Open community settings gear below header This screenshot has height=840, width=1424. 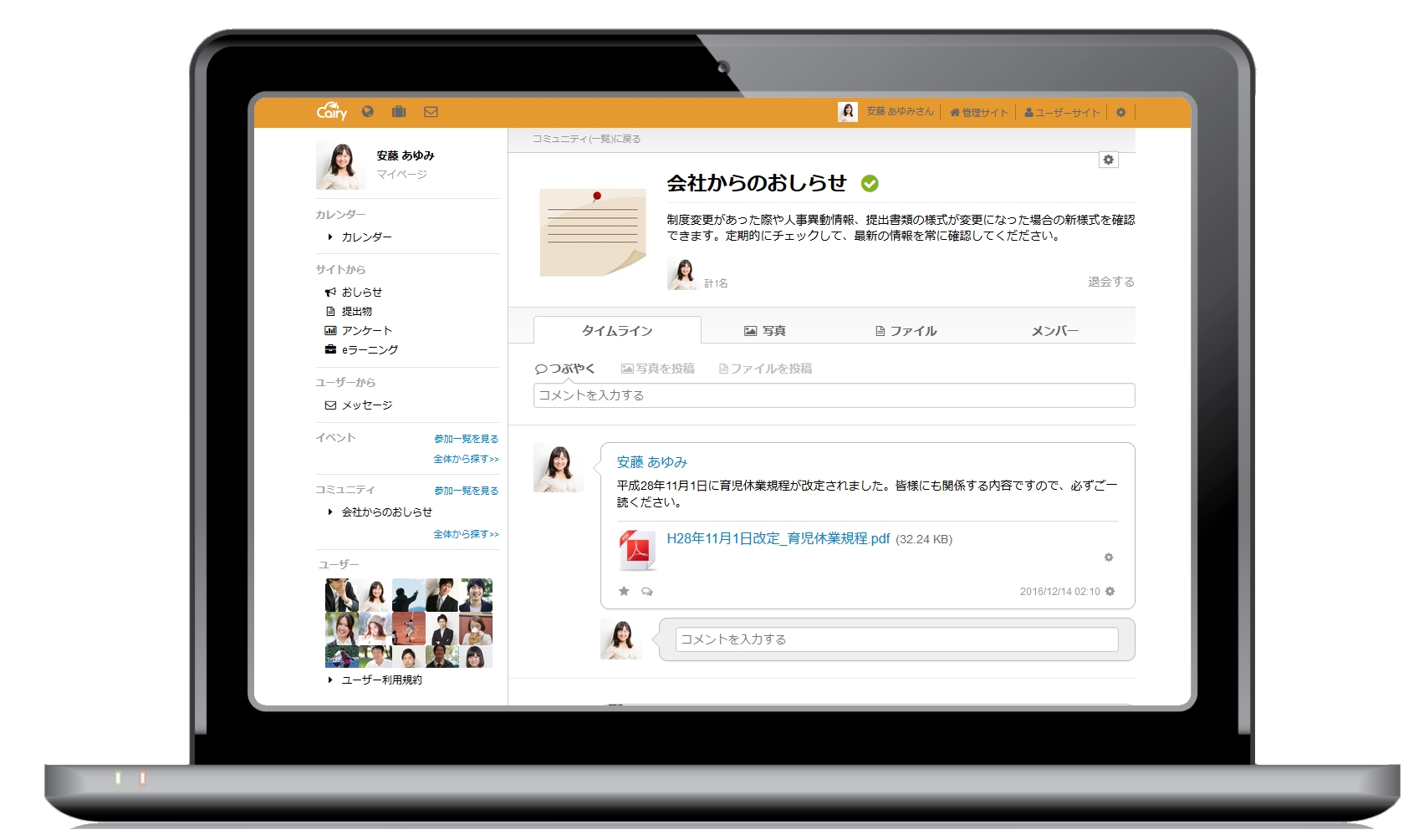tap(1109, 160)
